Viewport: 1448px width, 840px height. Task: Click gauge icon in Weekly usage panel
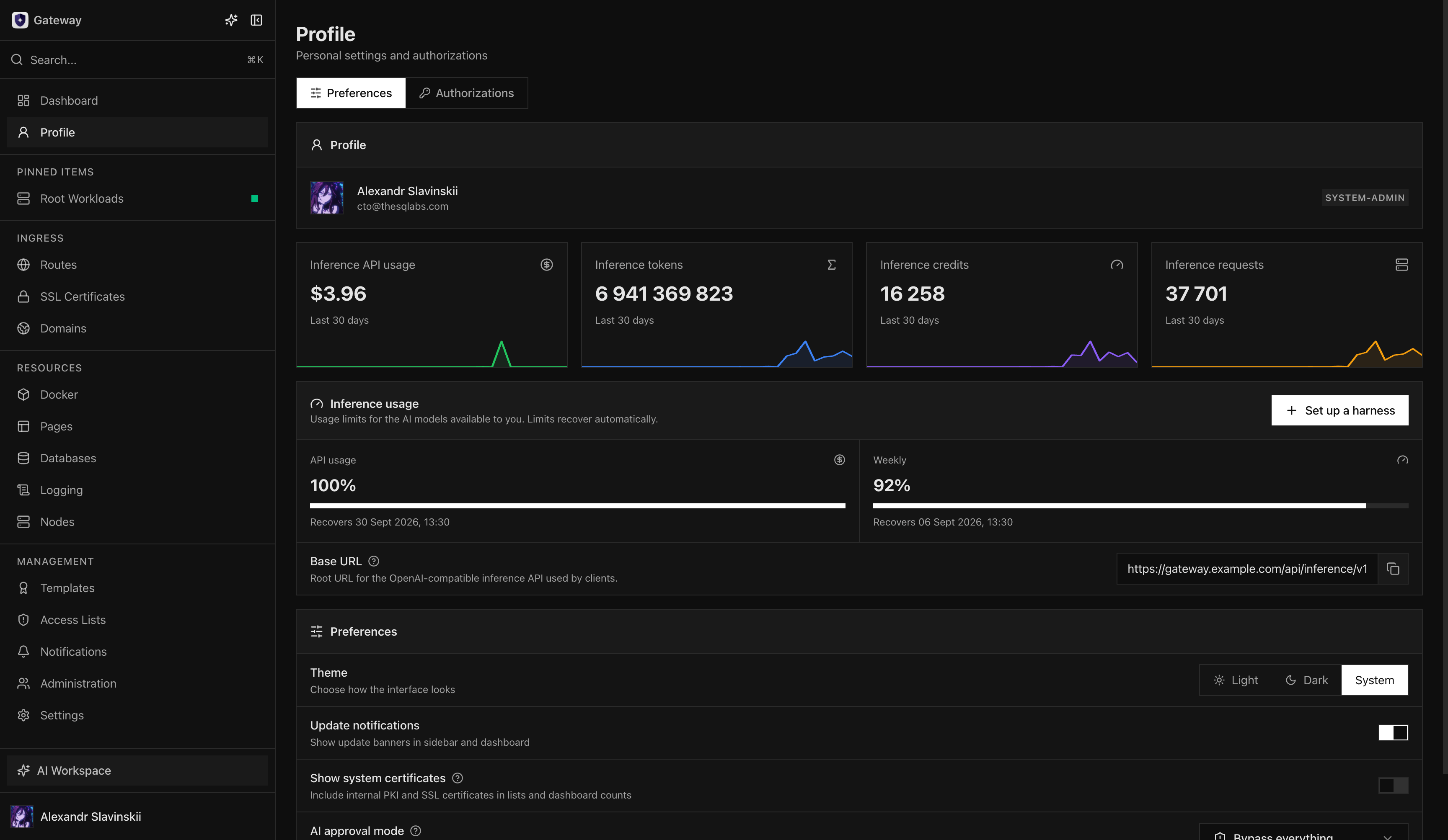click(1403, 459)
